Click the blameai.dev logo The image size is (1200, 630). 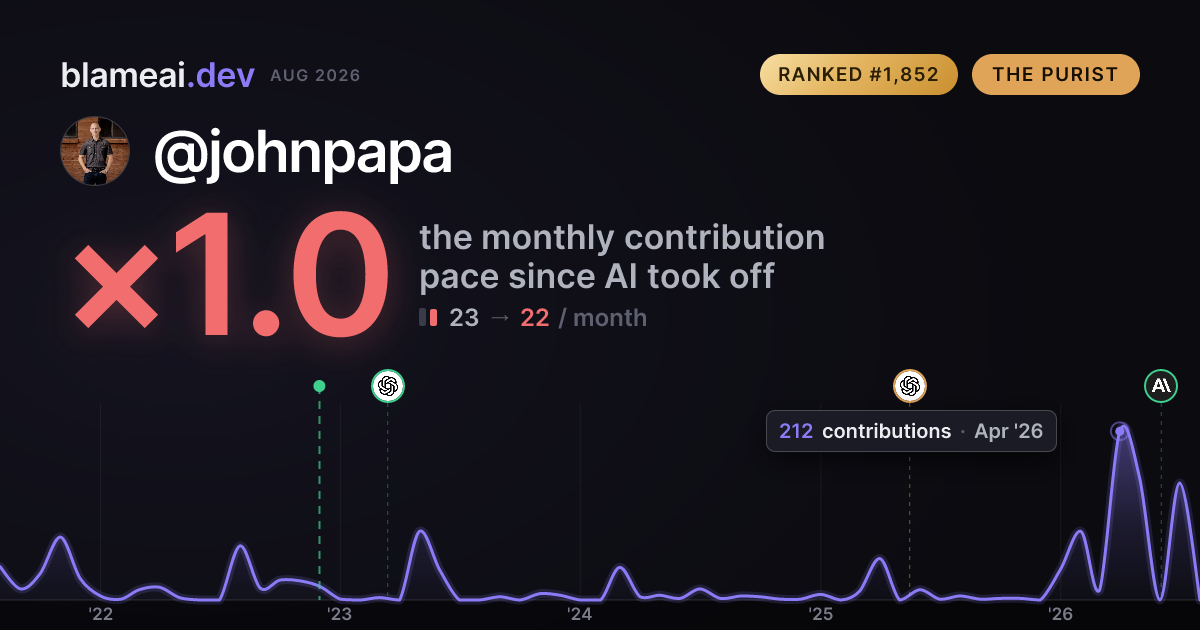pyautogui.click(x=158, y=75)
